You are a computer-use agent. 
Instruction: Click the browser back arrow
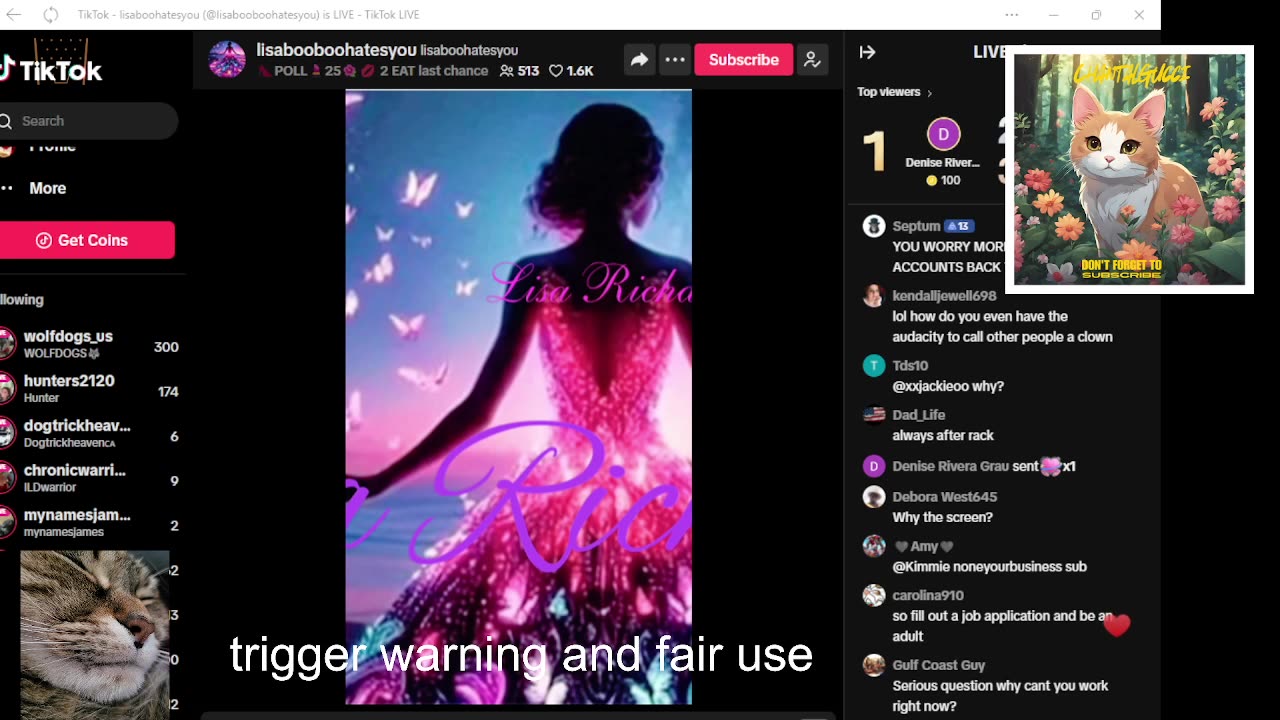tap(14, 15)
